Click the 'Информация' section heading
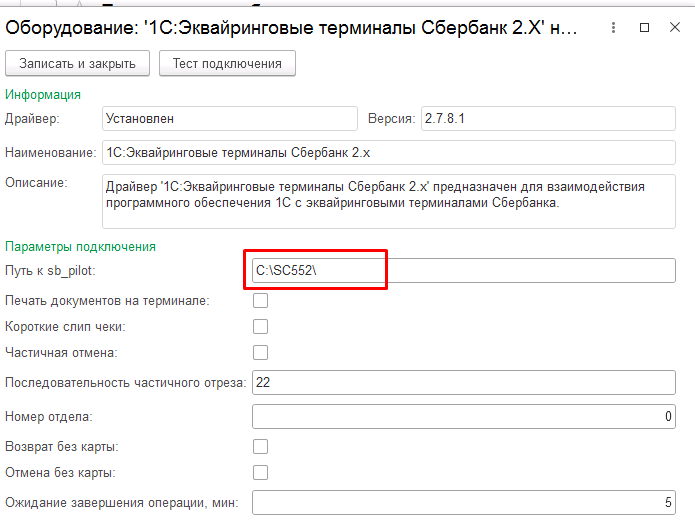This screenshot has width=695, height=527. coord(43,94)
